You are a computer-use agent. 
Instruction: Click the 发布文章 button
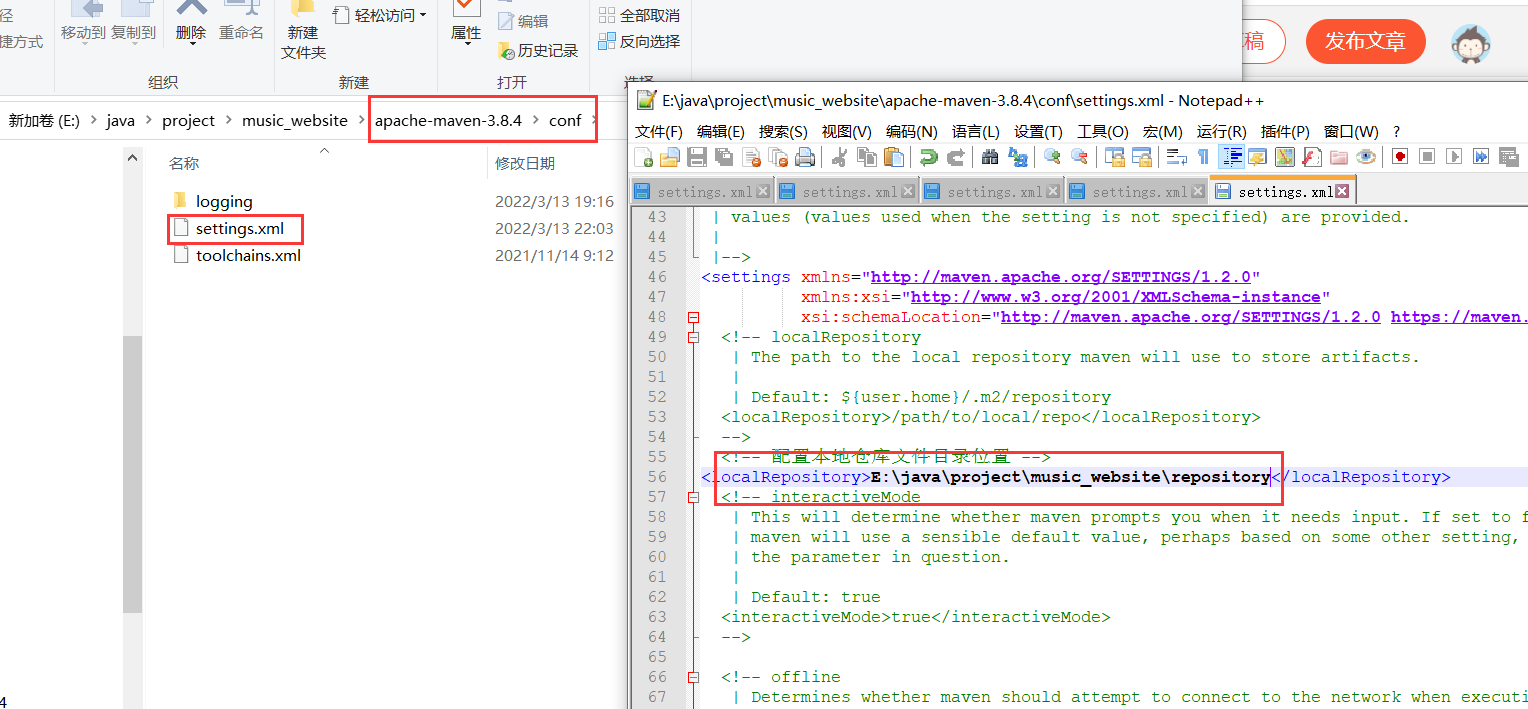pos(1366,41)
